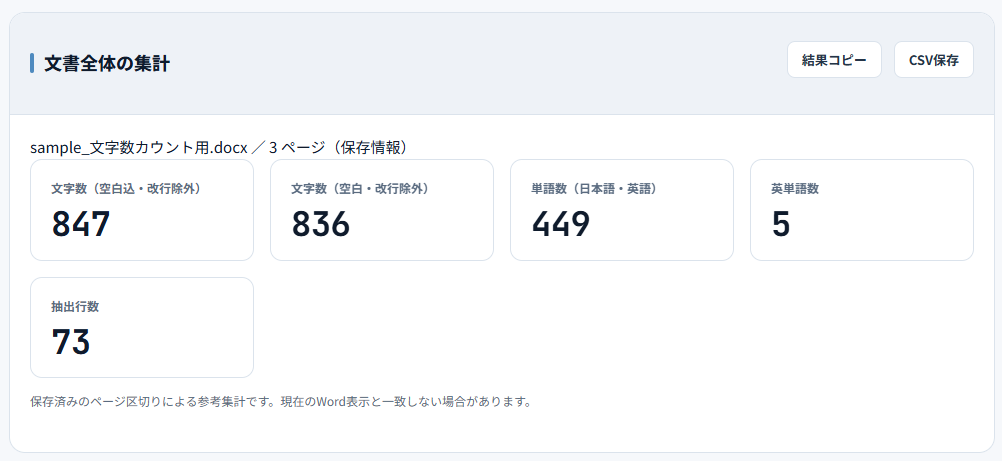This screenshot has width=1002, height=461.
Task: Click the footnote about 保存済みのページ区切り
Action: tap(281, 402)
